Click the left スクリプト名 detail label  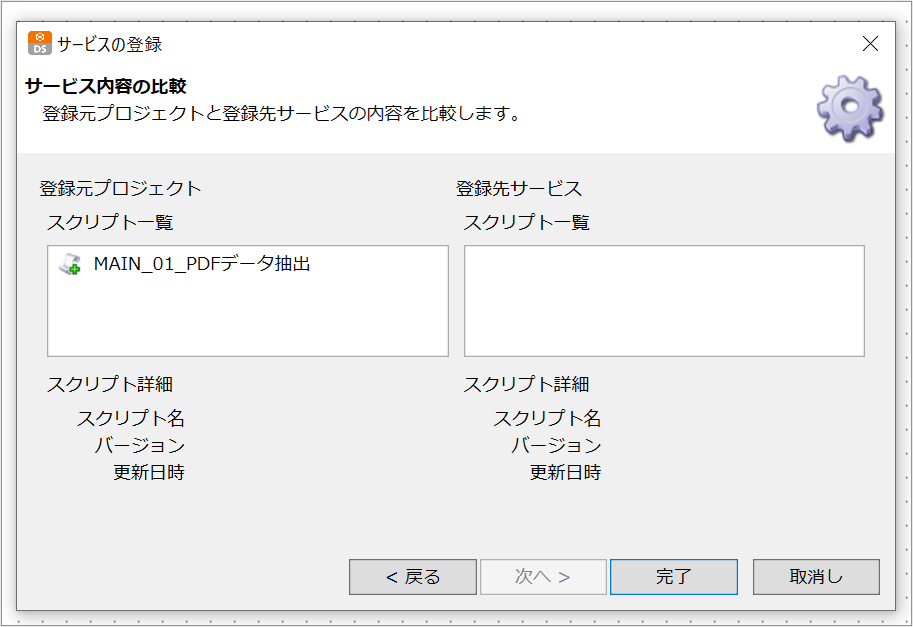pyautogui.click(x=130, y=418)
